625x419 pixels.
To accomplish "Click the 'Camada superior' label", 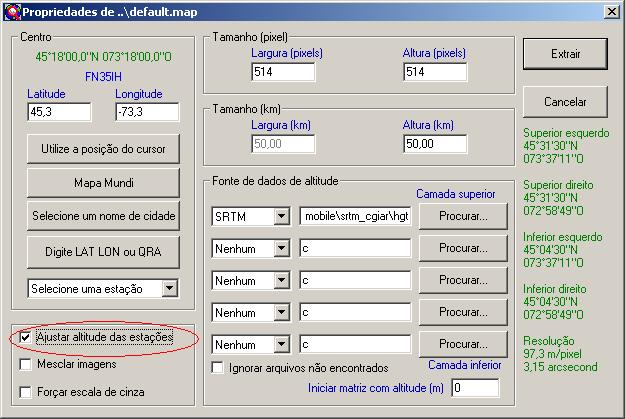I will 456,194.
